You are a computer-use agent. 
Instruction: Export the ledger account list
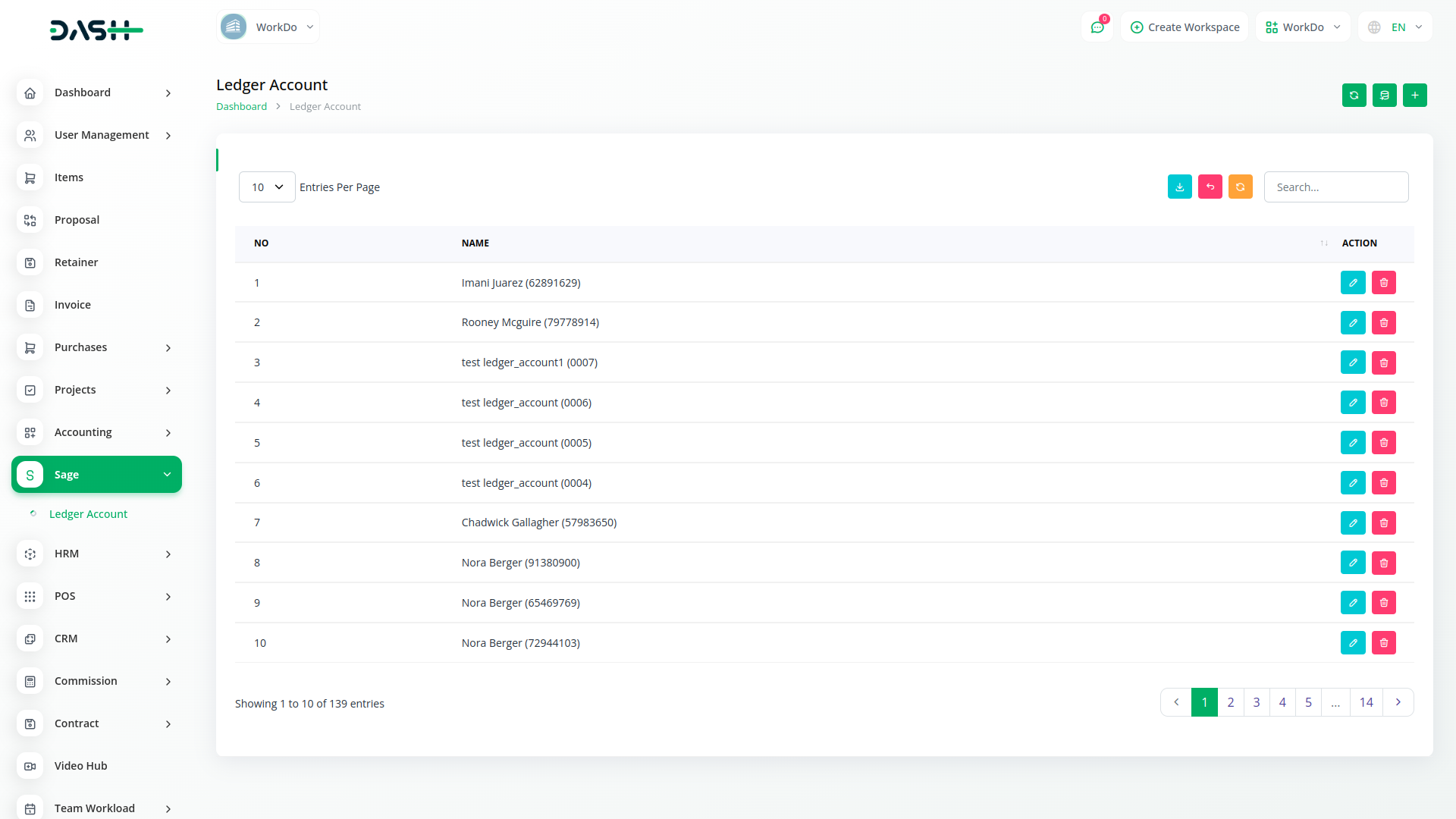[x=1179, y=187]
